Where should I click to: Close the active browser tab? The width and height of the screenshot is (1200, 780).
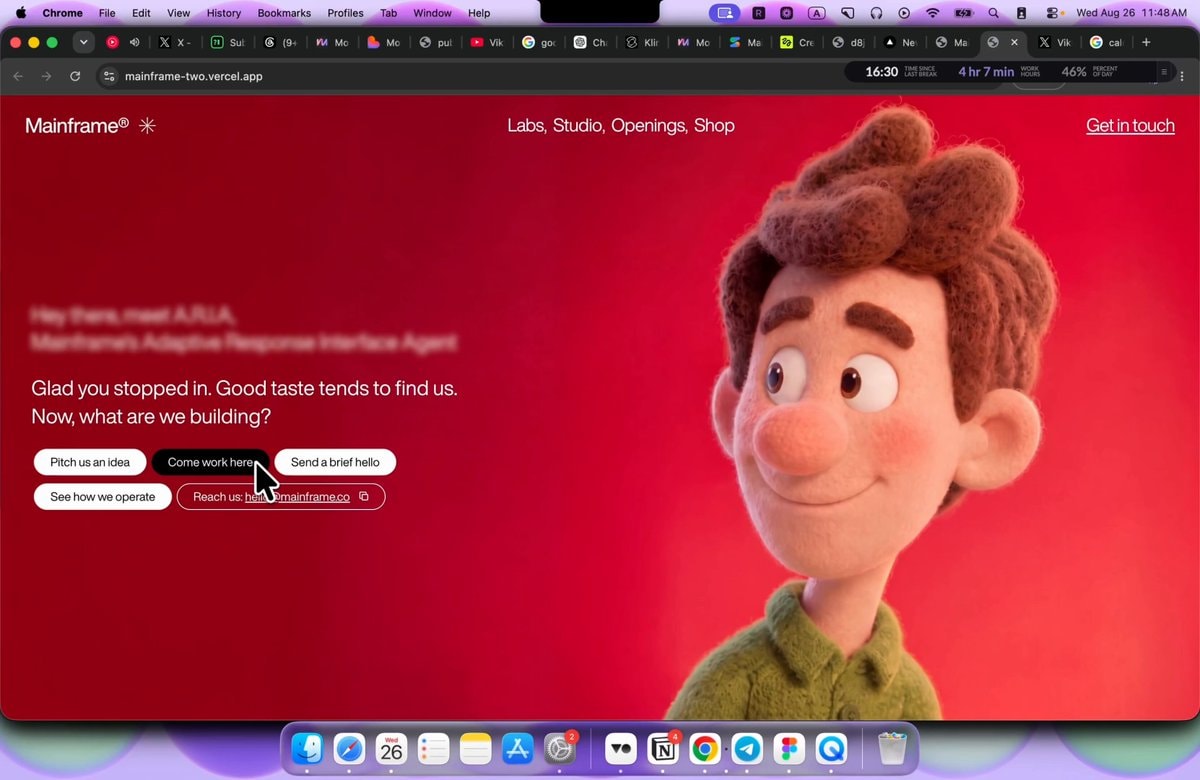(x=1015, y=42)
